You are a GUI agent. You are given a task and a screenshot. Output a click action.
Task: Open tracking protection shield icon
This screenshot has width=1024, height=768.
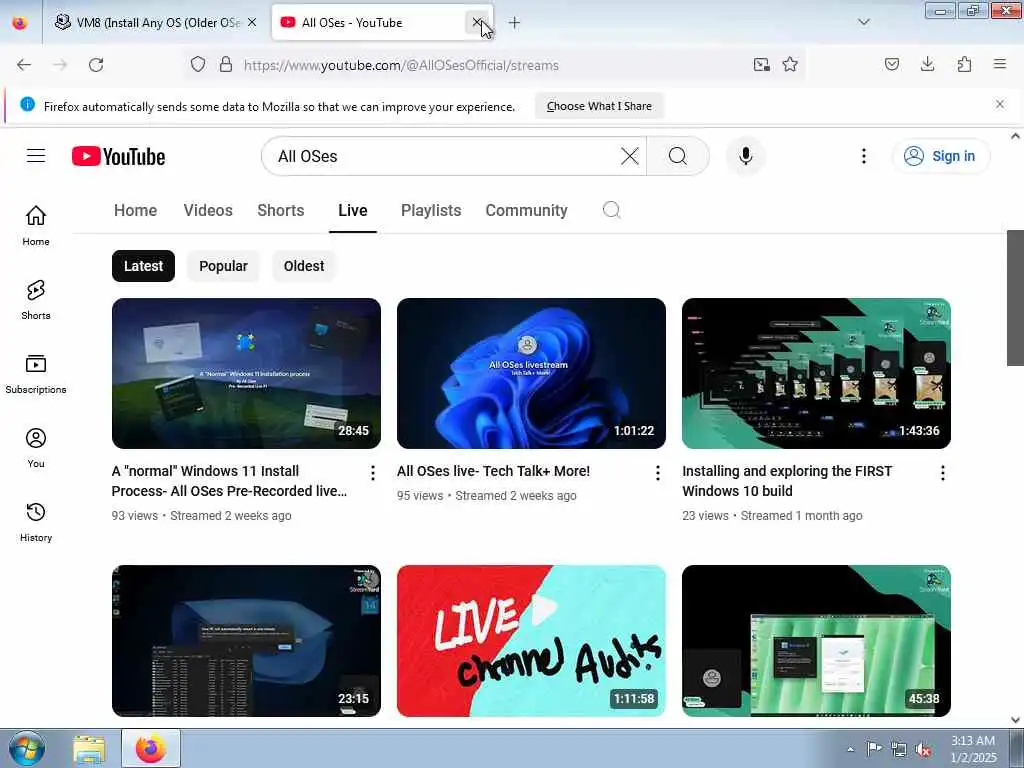pyautogui.click(x=198, y=65)
